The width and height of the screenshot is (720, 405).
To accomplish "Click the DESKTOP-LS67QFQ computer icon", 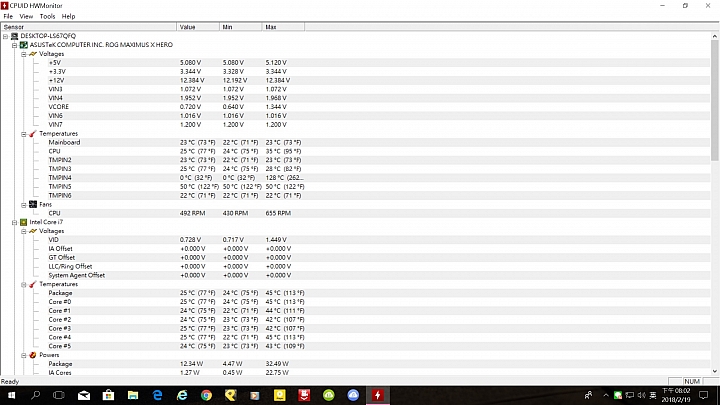I will pyautogui.click(x=15, y=36).
